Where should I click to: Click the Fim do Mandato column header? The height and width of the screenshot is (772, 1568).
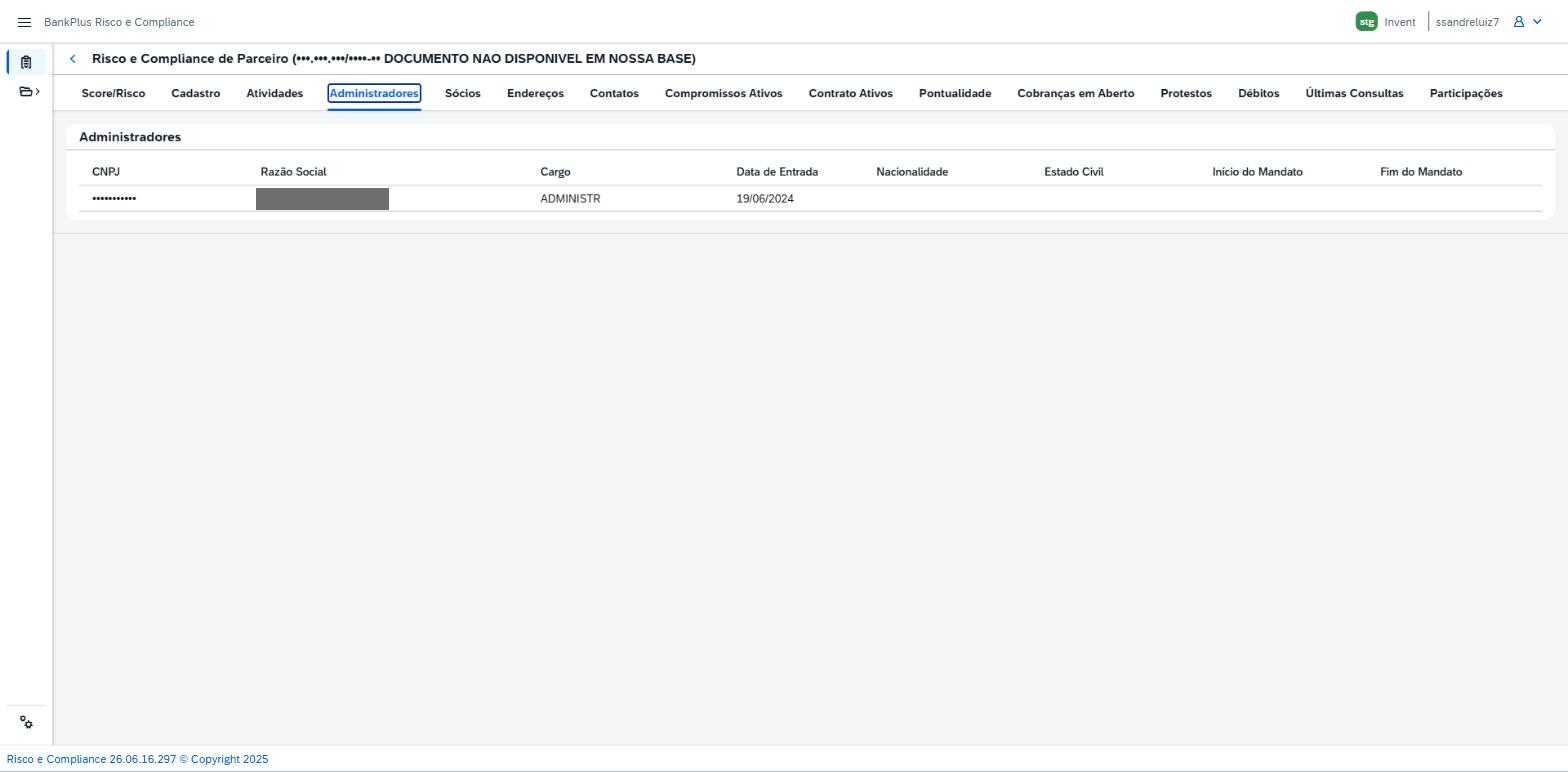[x=1421, y=172]
